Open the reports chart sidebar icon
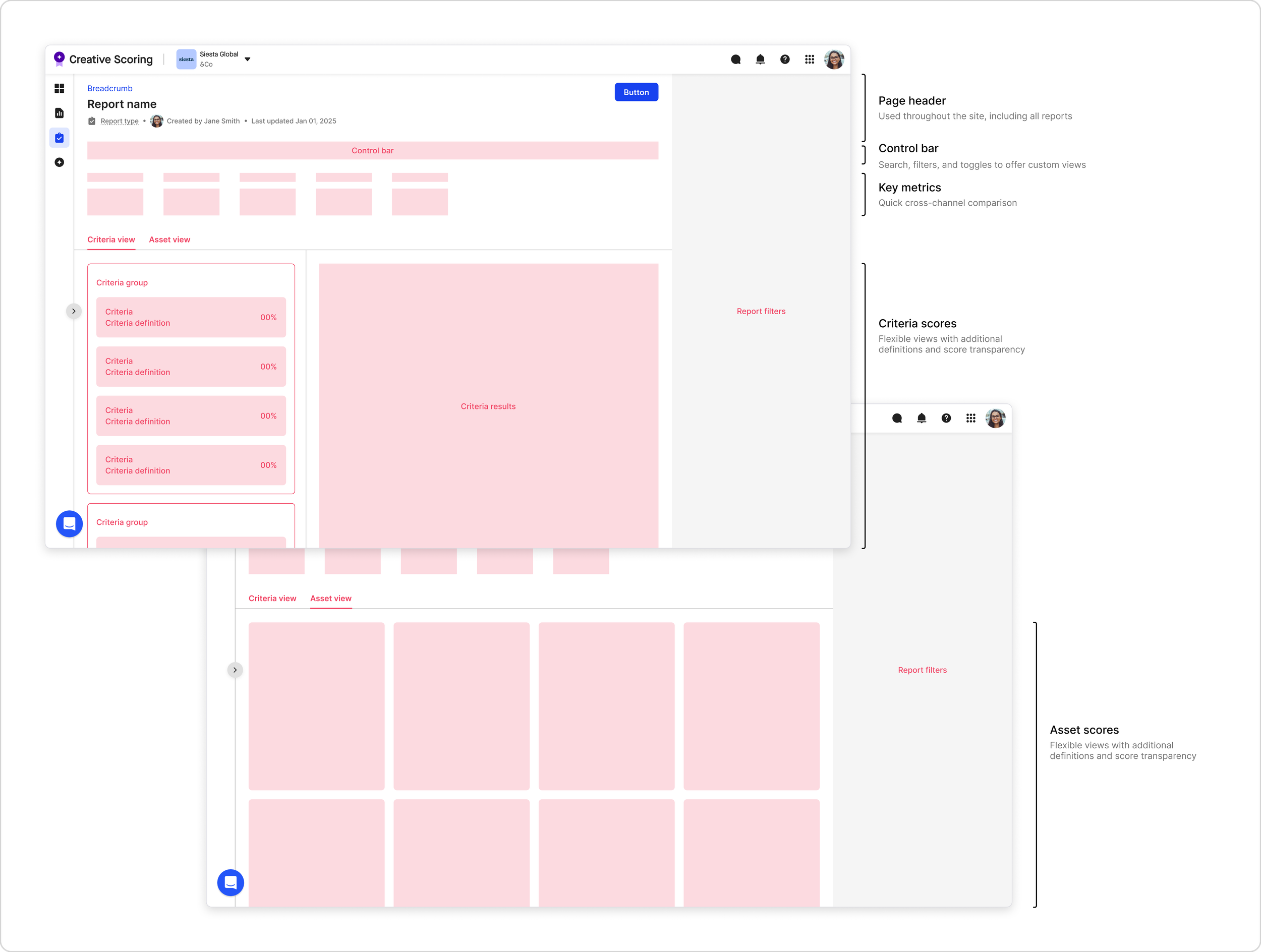The image size is (1261, 952). (60, 113)
